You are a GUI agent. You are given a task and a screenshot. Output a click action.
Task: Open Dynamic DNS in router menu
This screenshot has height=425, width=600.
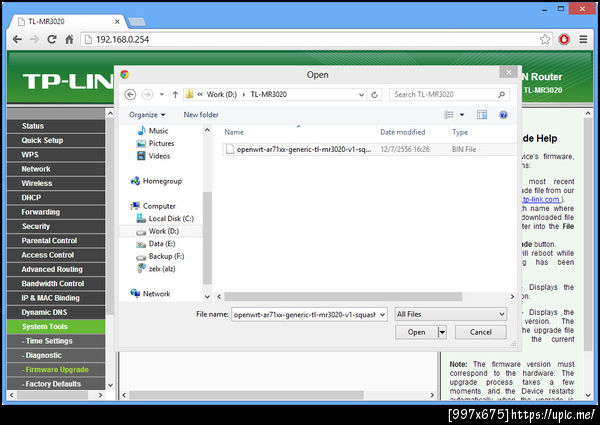(x=56, y=313)
